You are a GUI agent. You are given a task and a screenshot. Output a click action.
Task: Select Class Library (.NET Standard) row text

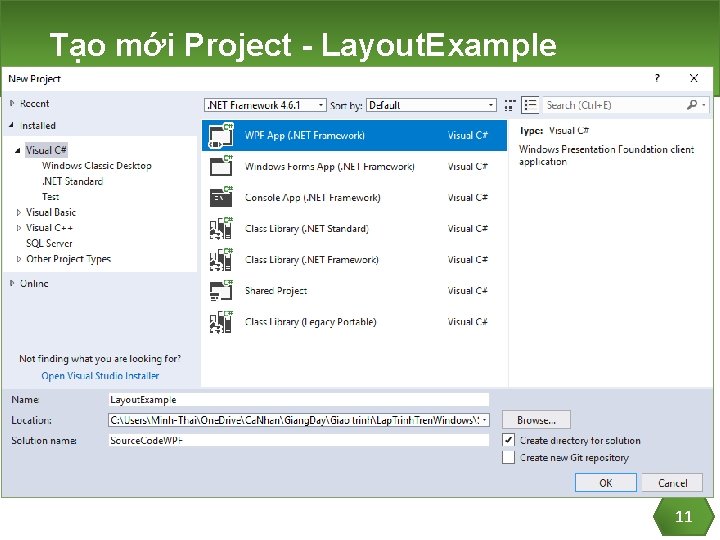(307, 228)
